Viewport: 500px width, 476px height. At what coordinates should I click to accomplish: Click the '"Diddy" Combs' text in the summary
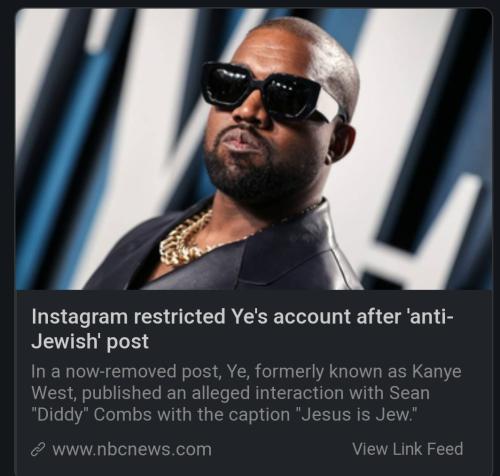92,415
